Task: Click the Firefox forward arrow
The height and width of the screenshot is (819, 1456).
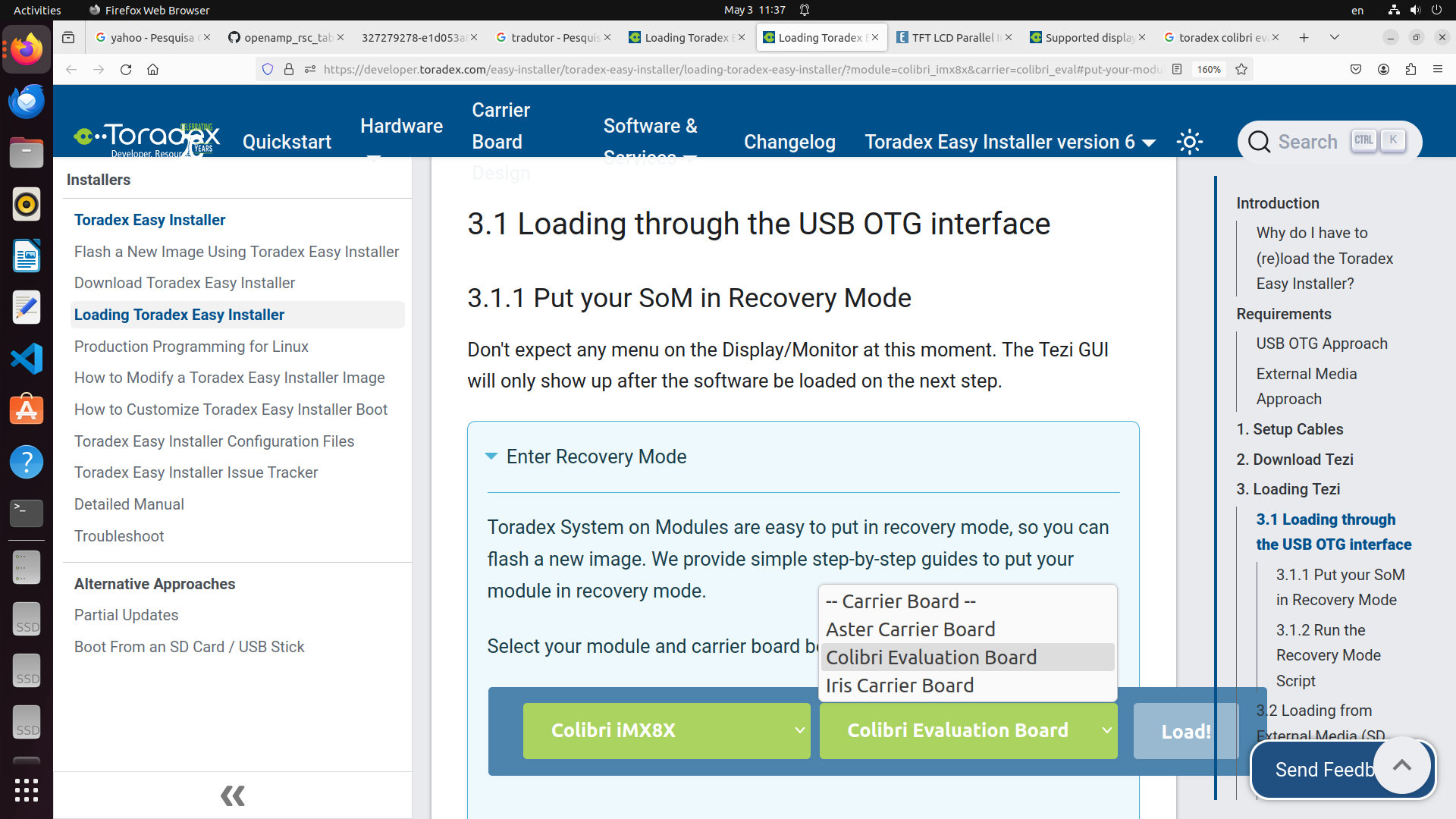Action: (x=99, y=69)
